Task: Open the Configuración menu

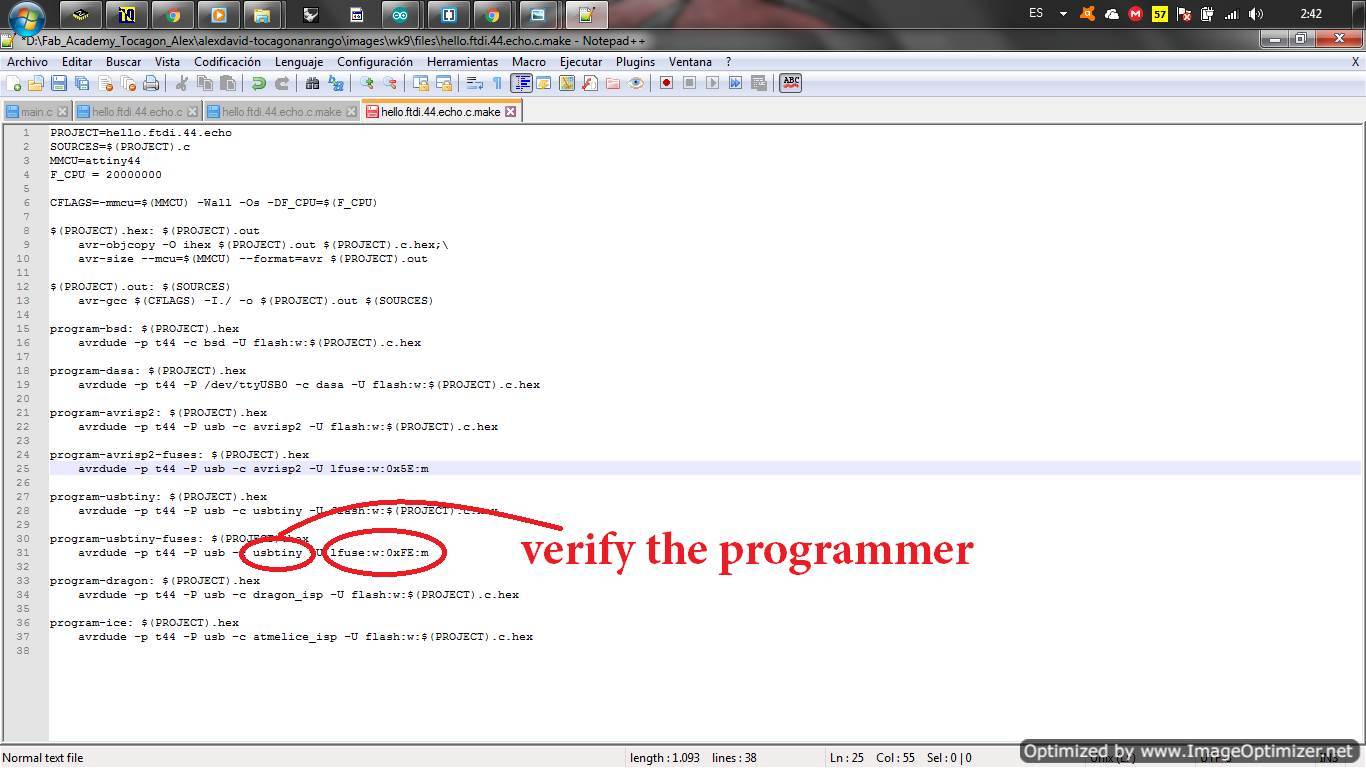Action: pos(375,62)
